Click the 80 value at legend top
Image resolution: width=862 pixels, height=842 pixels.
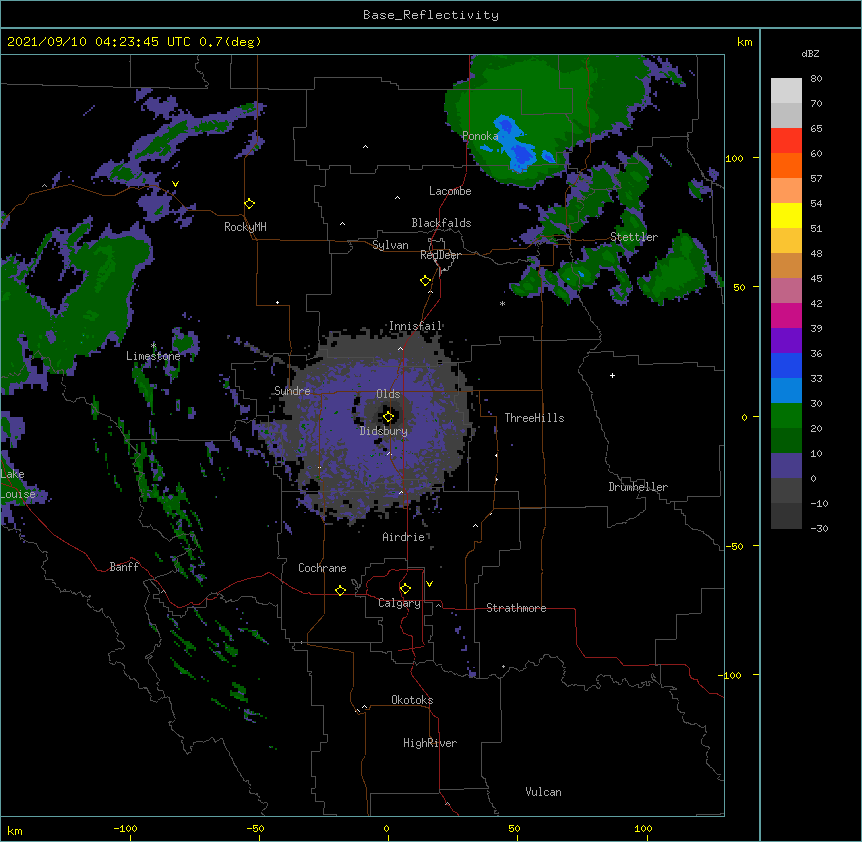tap(816, 78)
